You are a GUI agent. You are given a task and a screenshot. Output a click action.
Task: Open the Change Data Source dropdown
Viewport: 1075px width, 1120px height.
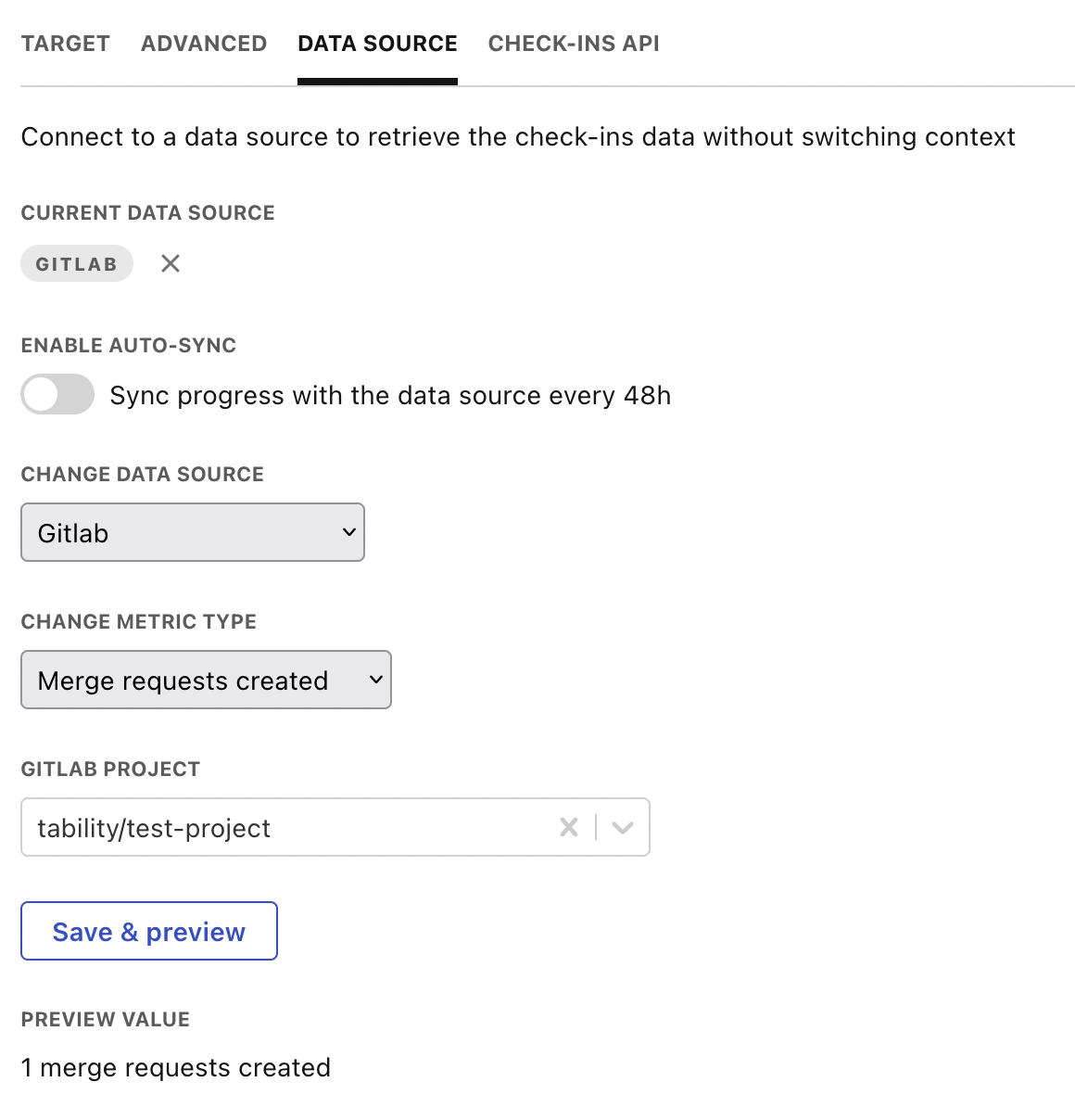[x=193, y=533]
